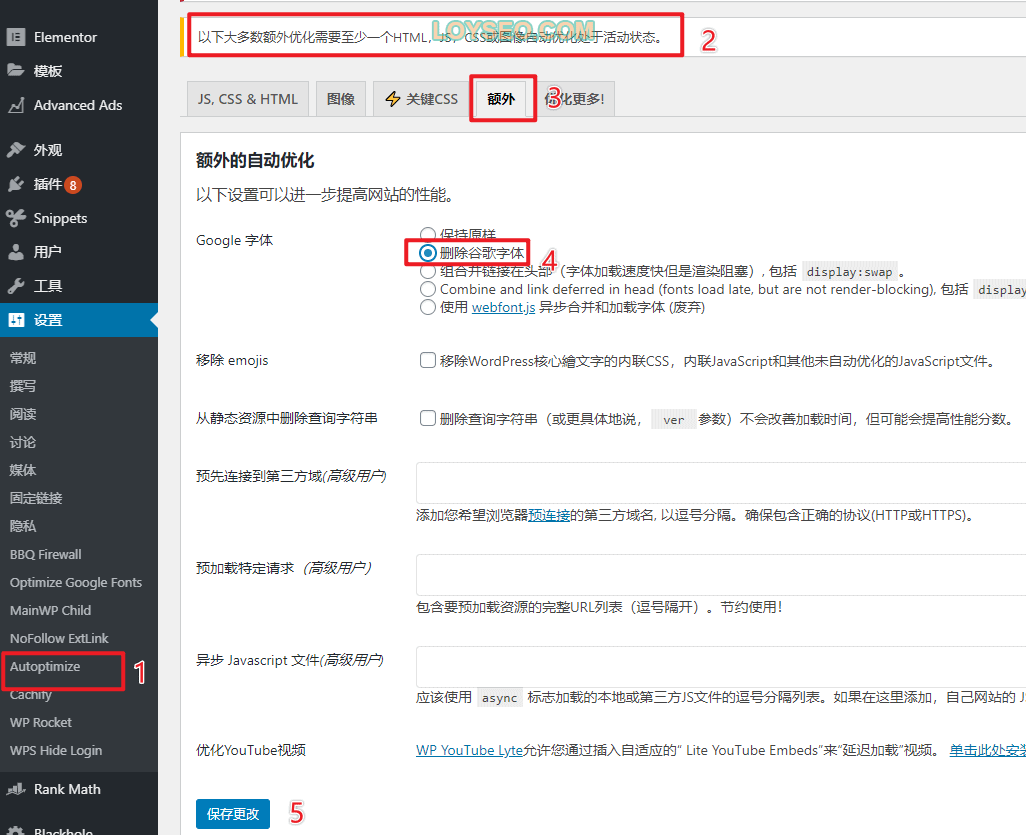Open the 优化更多! tab
Screen dimensions: 1026x835
click(x=575, y=99)
